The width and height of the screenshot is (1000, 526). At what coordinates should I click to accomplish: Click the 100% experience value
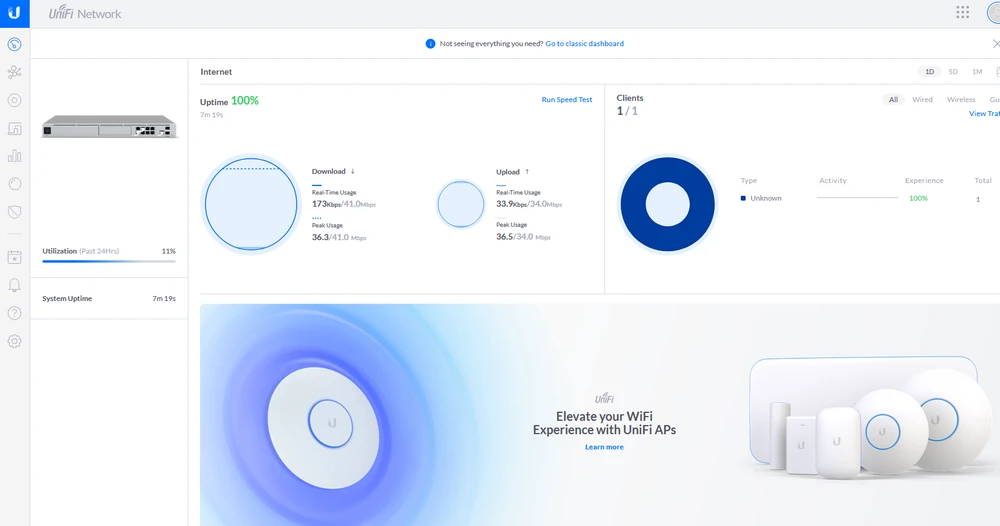pyautogui.click(x=918, y=198)
